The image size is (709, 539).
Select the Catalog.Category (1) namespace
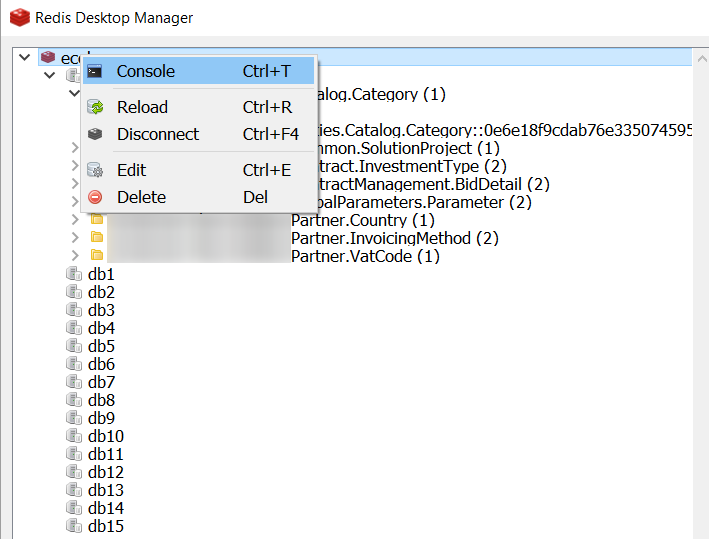[381, 95]
